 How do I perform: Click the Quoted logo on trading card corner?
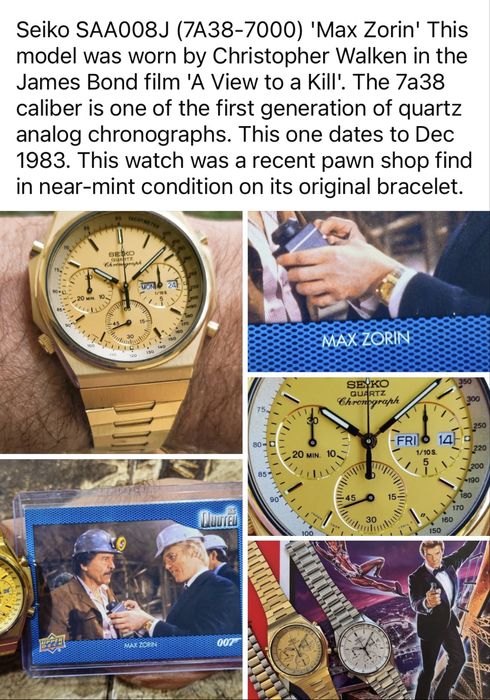(x=221, y=518)
